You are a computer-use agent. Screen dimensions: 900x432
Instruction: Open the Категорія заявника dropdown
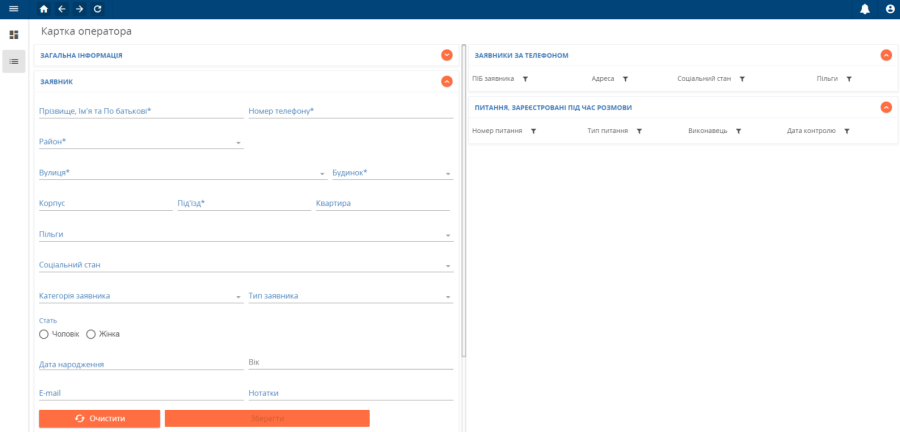pyautogui.click(x=141, y=296)
